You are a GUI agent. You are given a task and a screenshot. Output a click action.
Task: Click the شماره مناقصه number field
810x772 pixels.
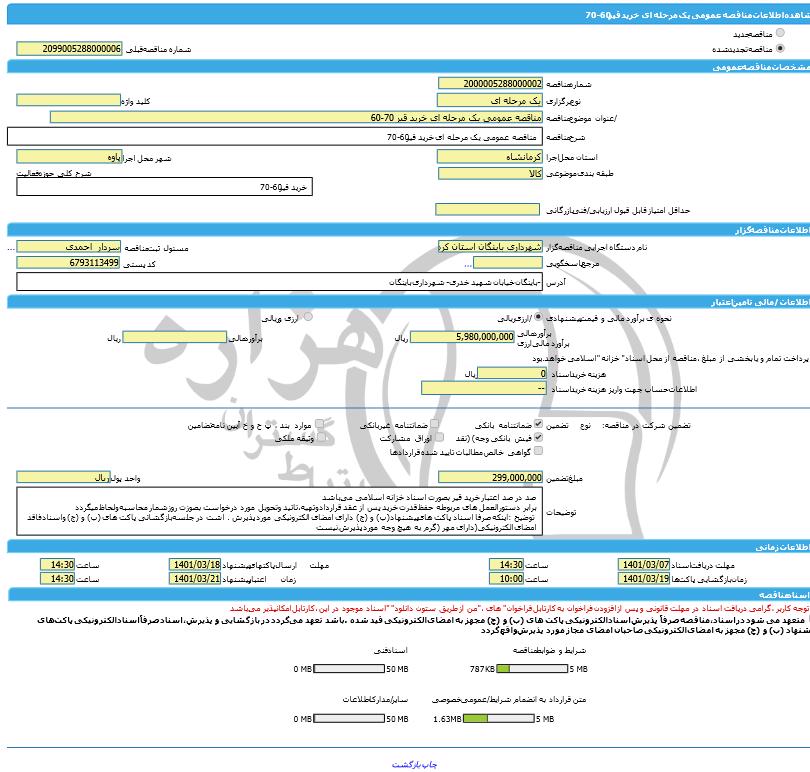[x=492, y=84]
